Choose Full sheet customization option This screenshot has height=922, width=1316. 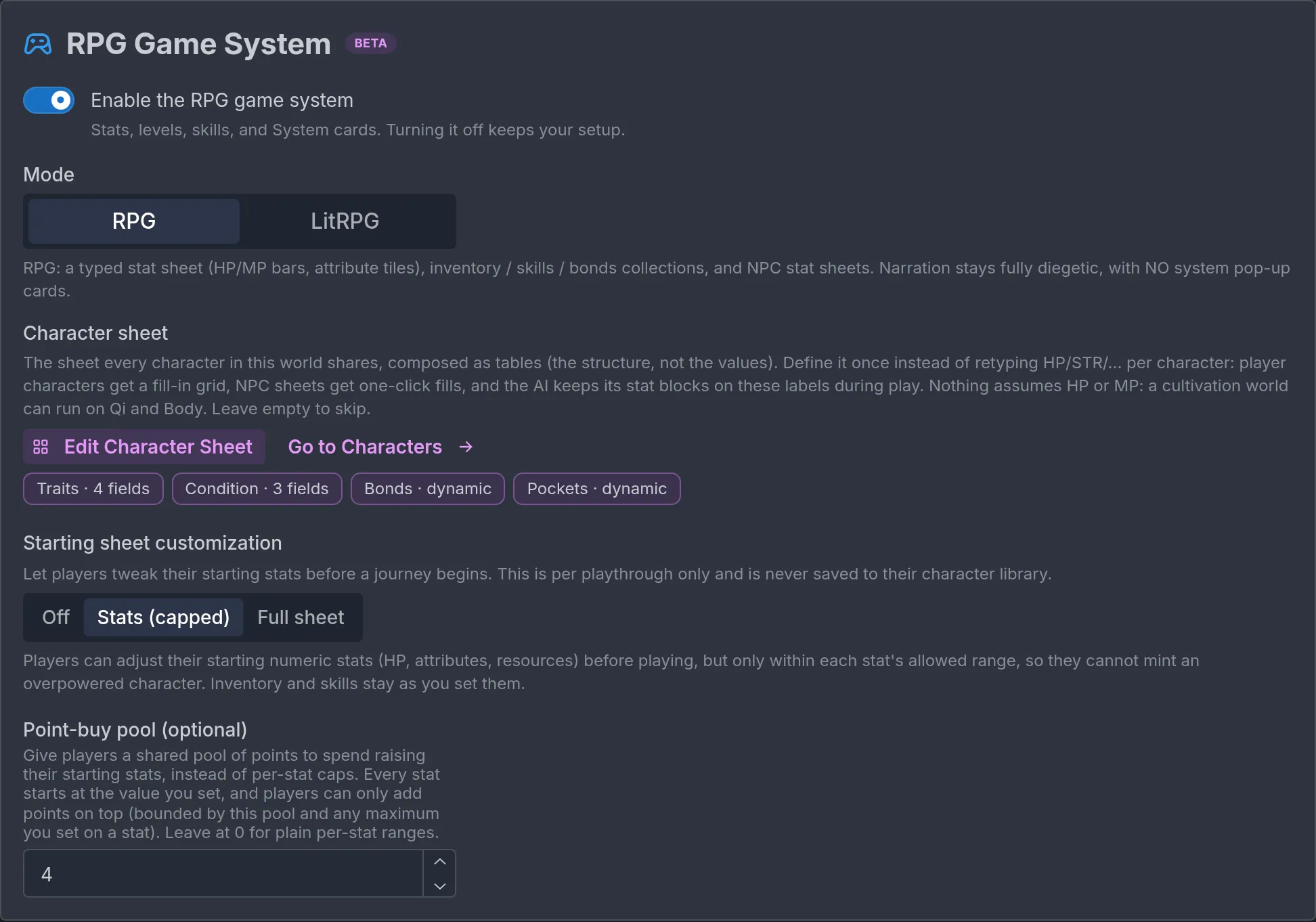[x=301, y=617]
